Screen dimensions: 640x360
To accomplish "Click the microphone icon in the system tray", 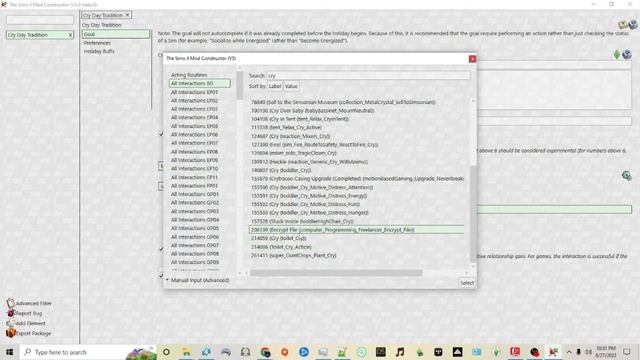I will (x=578, y=352).
